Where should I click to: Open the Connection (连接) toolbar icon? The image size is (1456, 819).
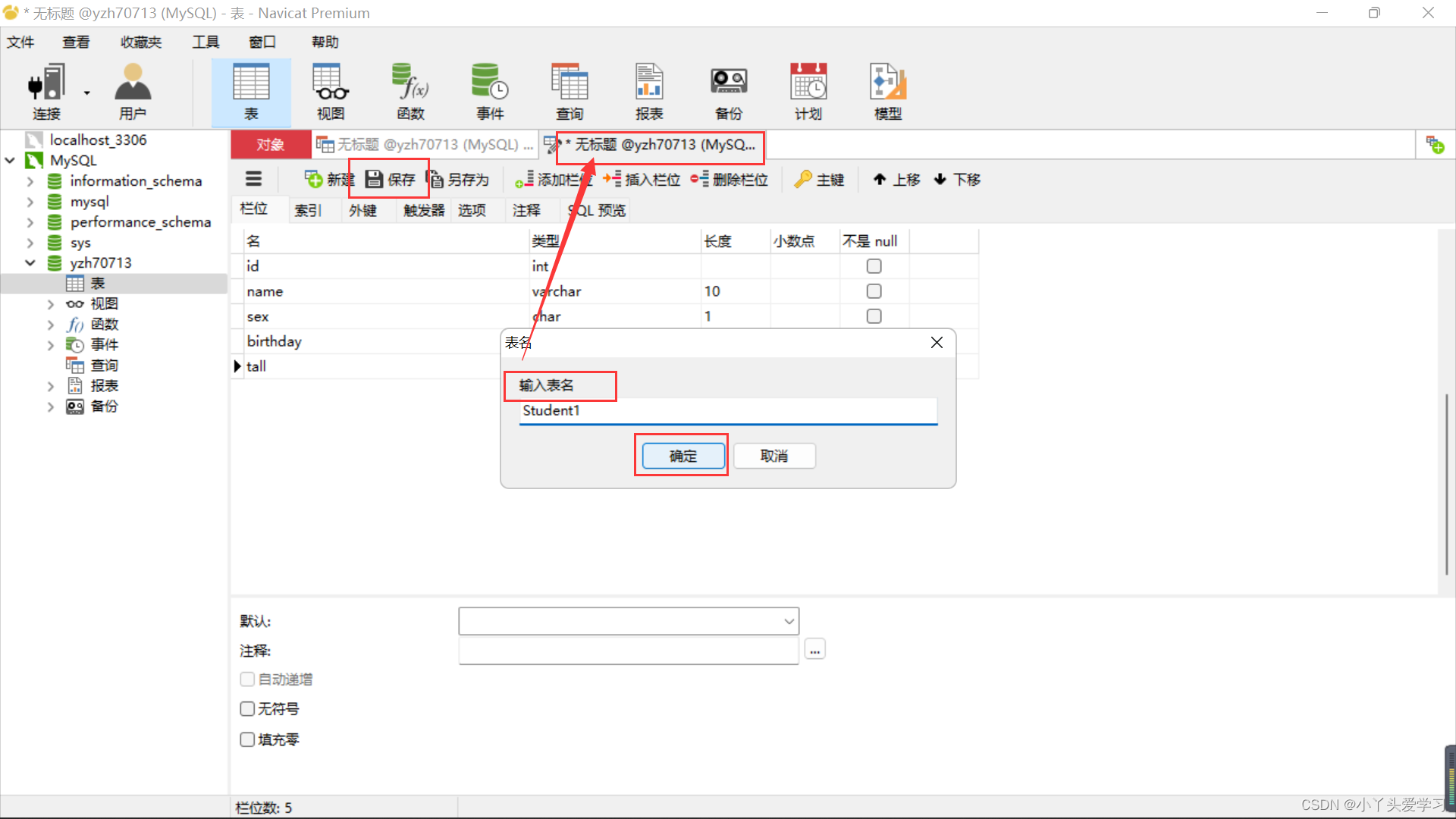46,92
